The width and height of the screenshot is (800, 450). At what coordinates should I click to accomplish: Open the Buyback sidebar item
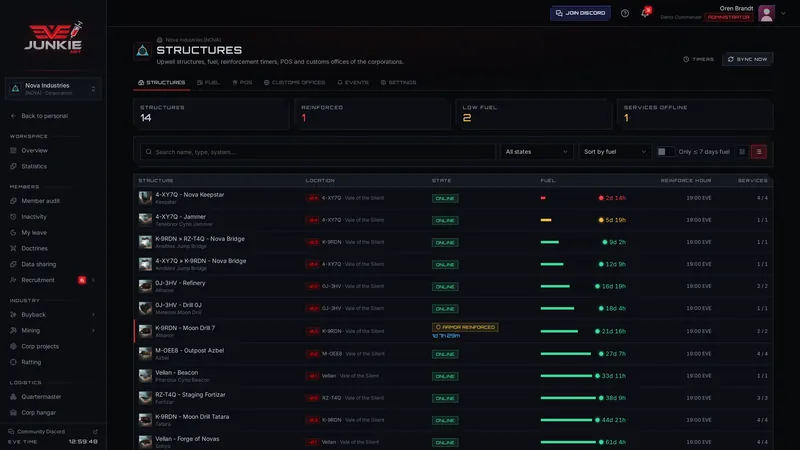click(33, 315)
